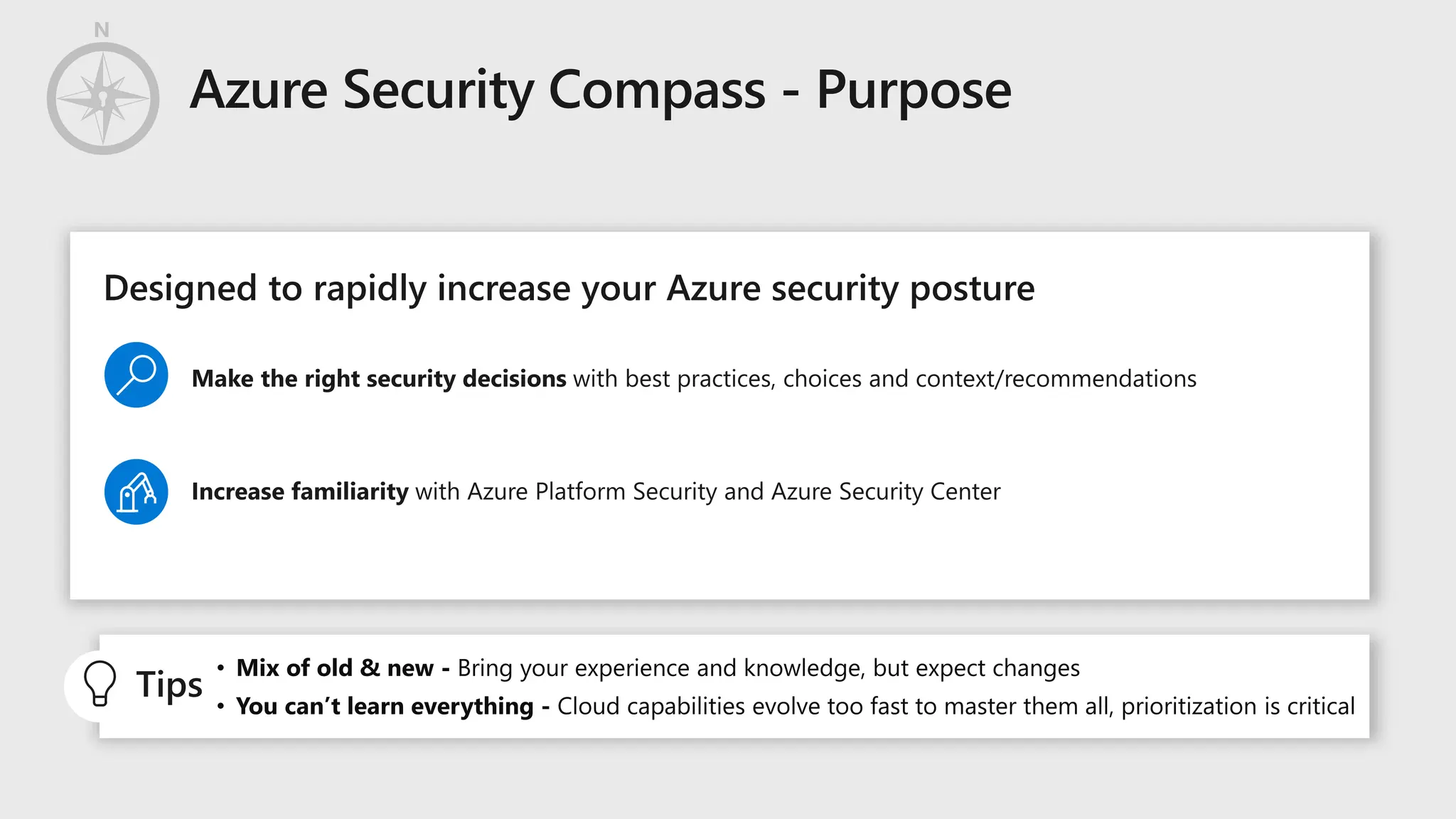This screenshot has width=1456, height=819.
Task: Click the 'Designed to rapidly increase' heading
Action: coord(569,288)
